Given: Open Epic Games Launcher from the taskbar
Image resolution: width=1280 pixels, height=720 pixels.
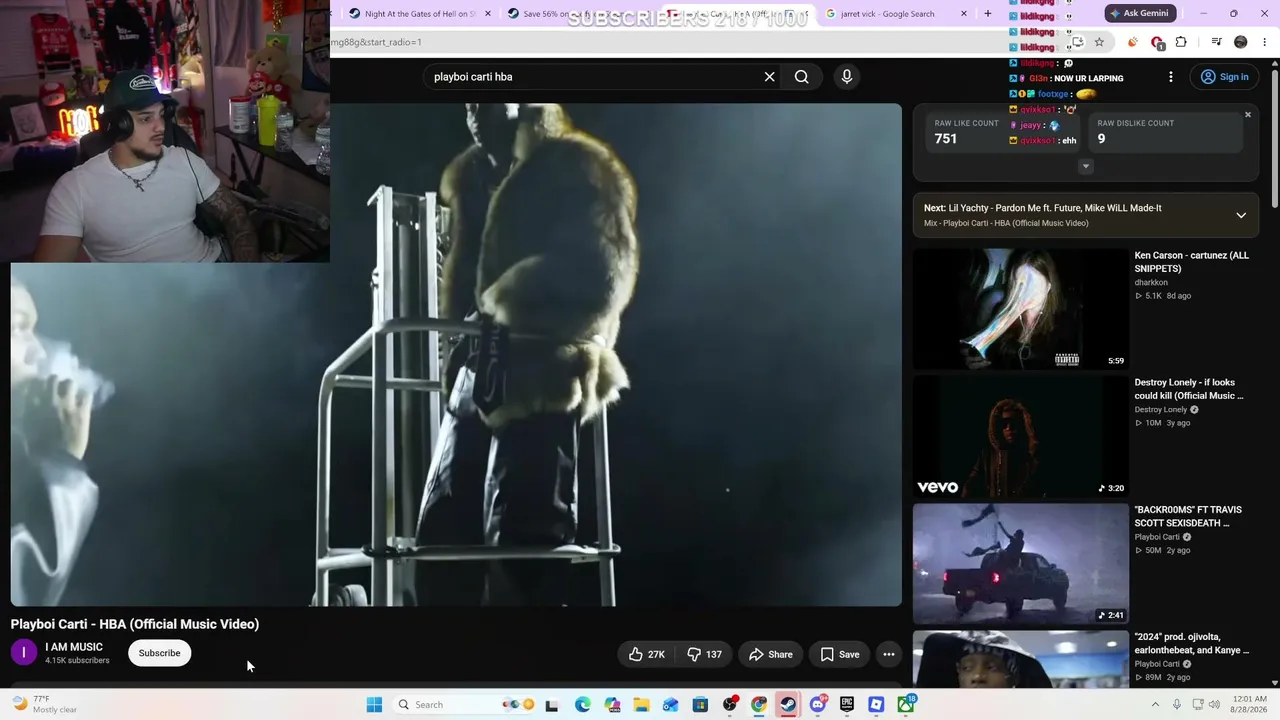Looking at the screenshot, I should pos(847,705).
